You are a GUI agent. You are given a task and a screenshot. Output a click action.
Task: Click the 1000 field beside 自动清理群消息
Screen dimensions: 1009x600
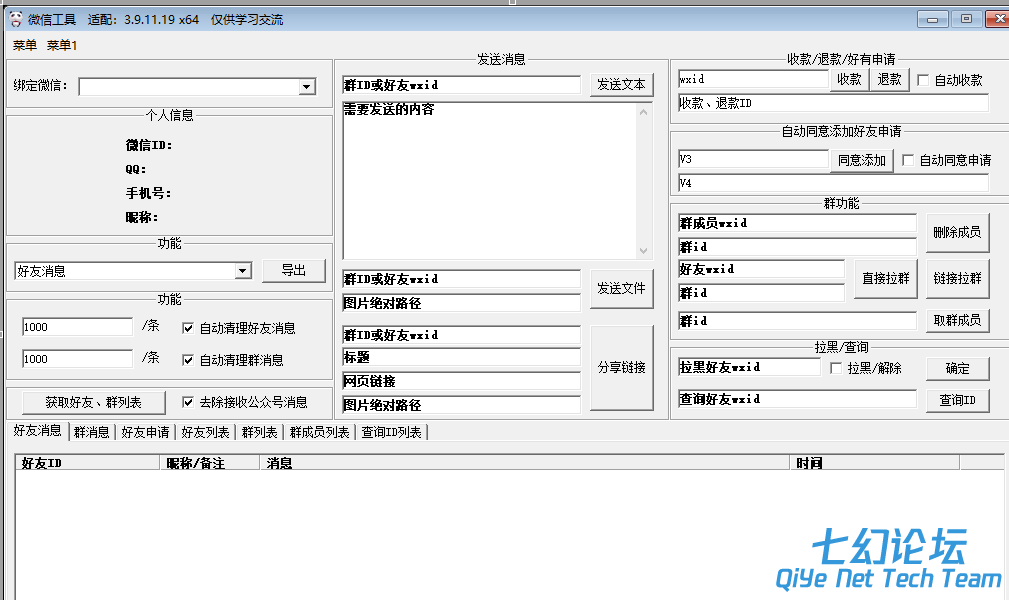pyautogui.click(x=77, y=359)
